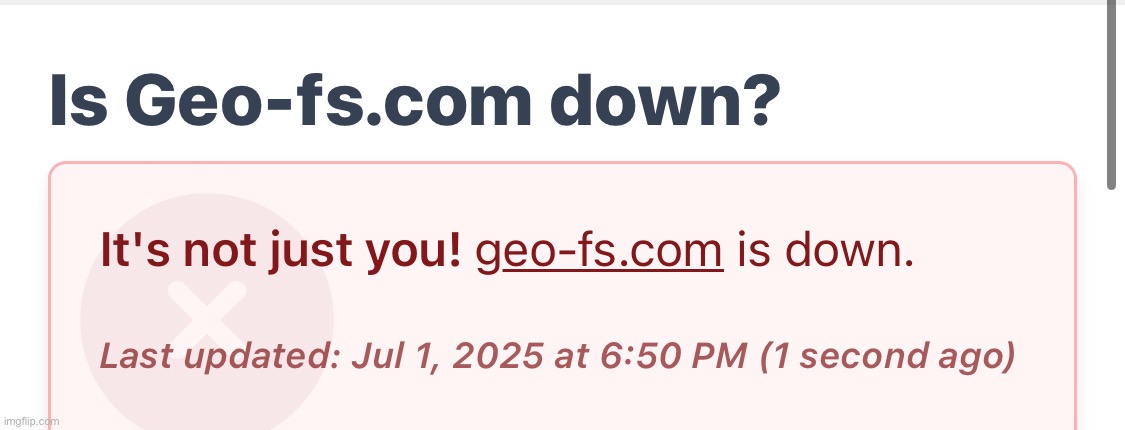
Task: Click the bold 'It's not just you!' text
Action: (x=281, y=251)
